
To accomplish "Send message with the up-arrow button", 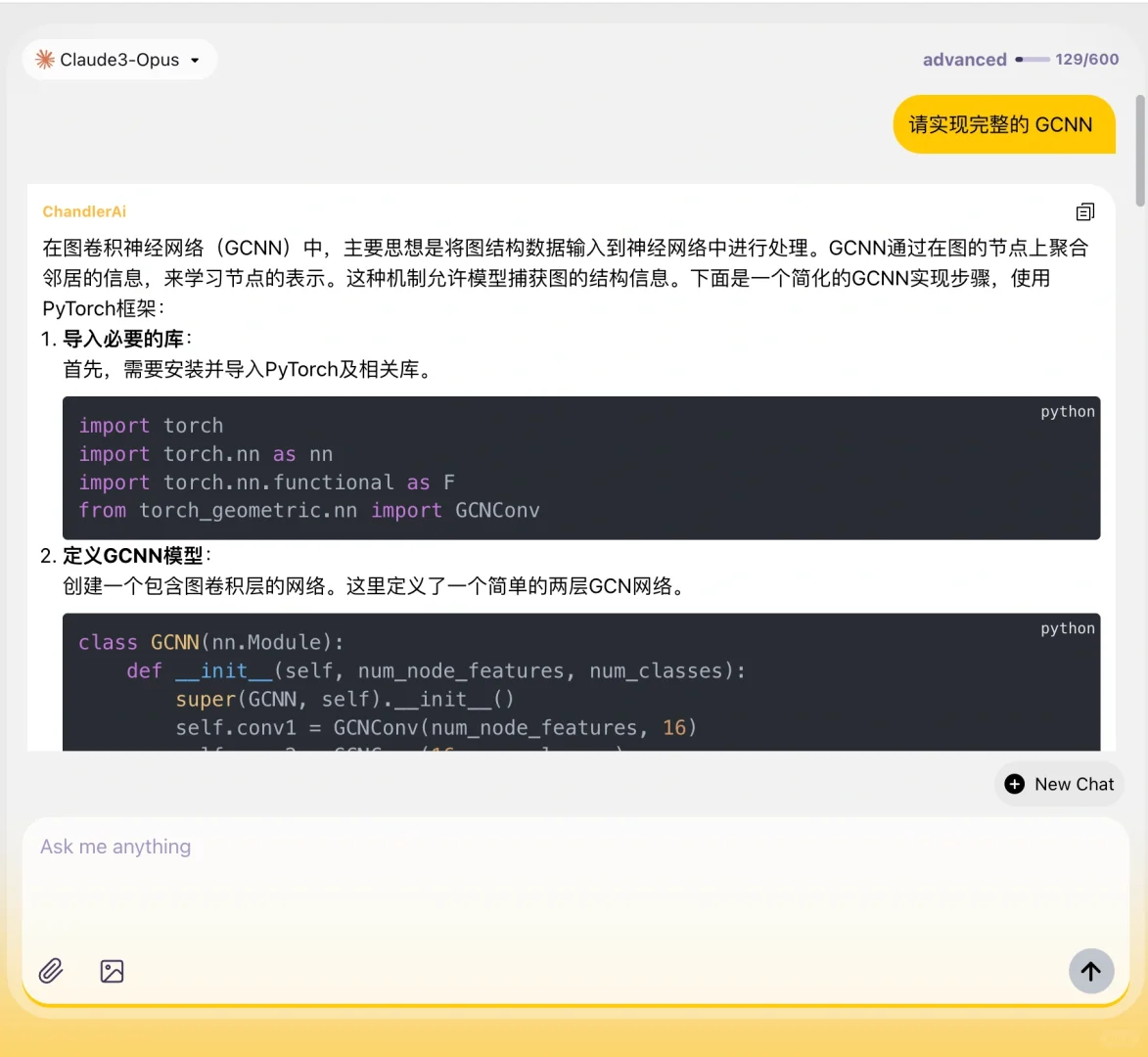I will pos(1091,971).
